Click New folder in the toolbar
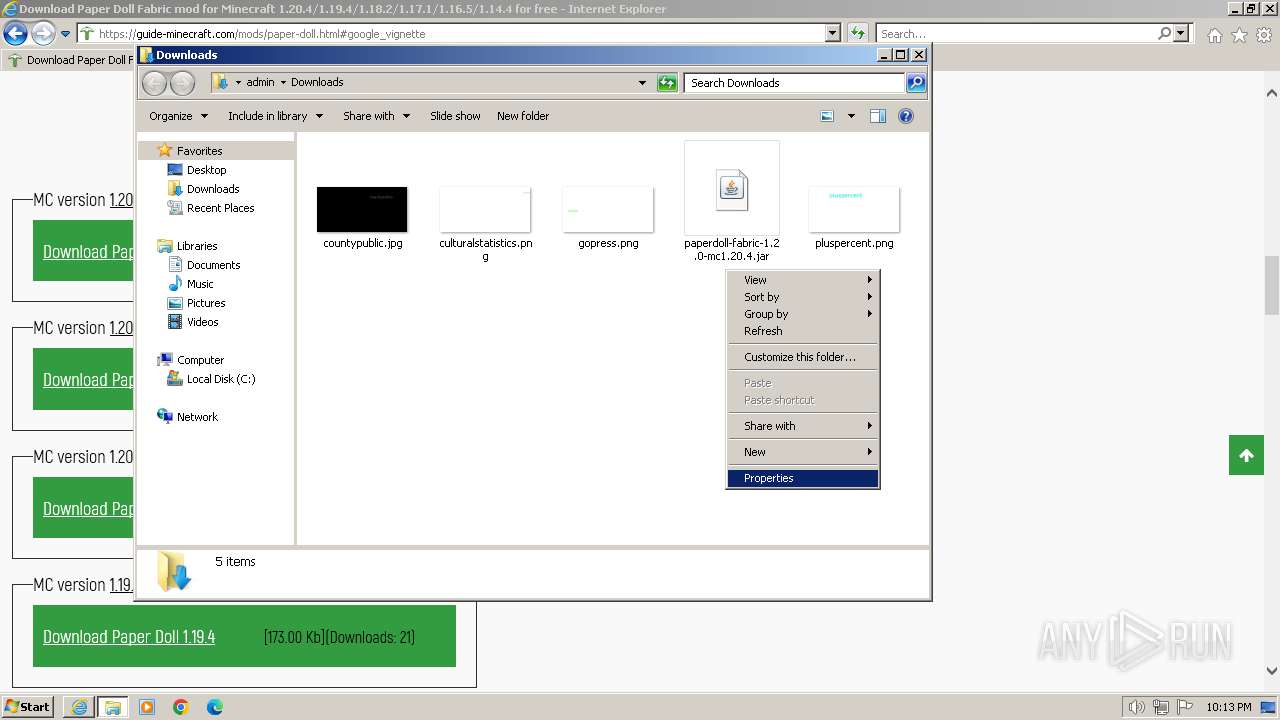The width and height of the screenshot is (1280, 720). pos(523,116)
